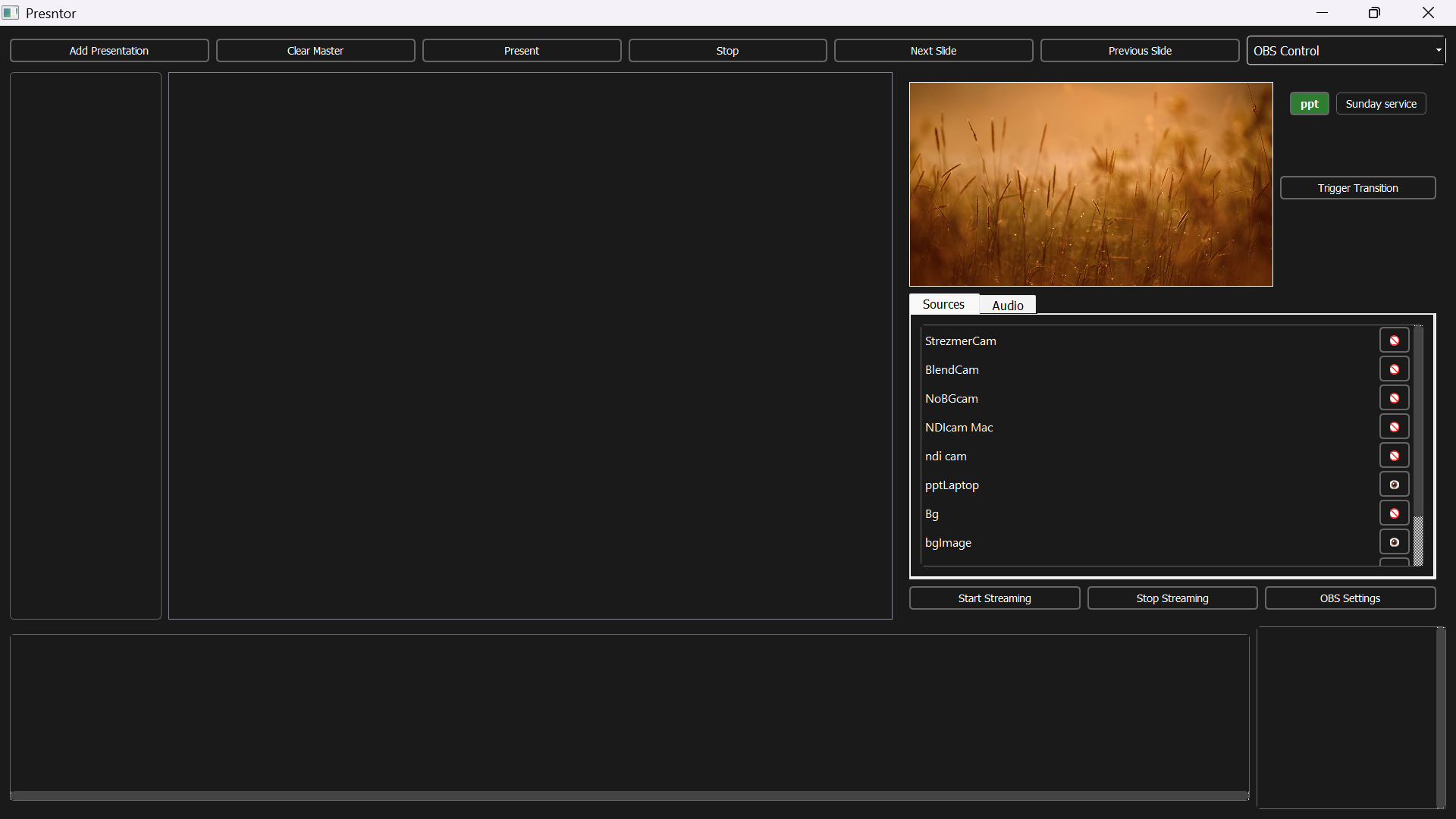Advance with the Next Slide button

(934, 50)
